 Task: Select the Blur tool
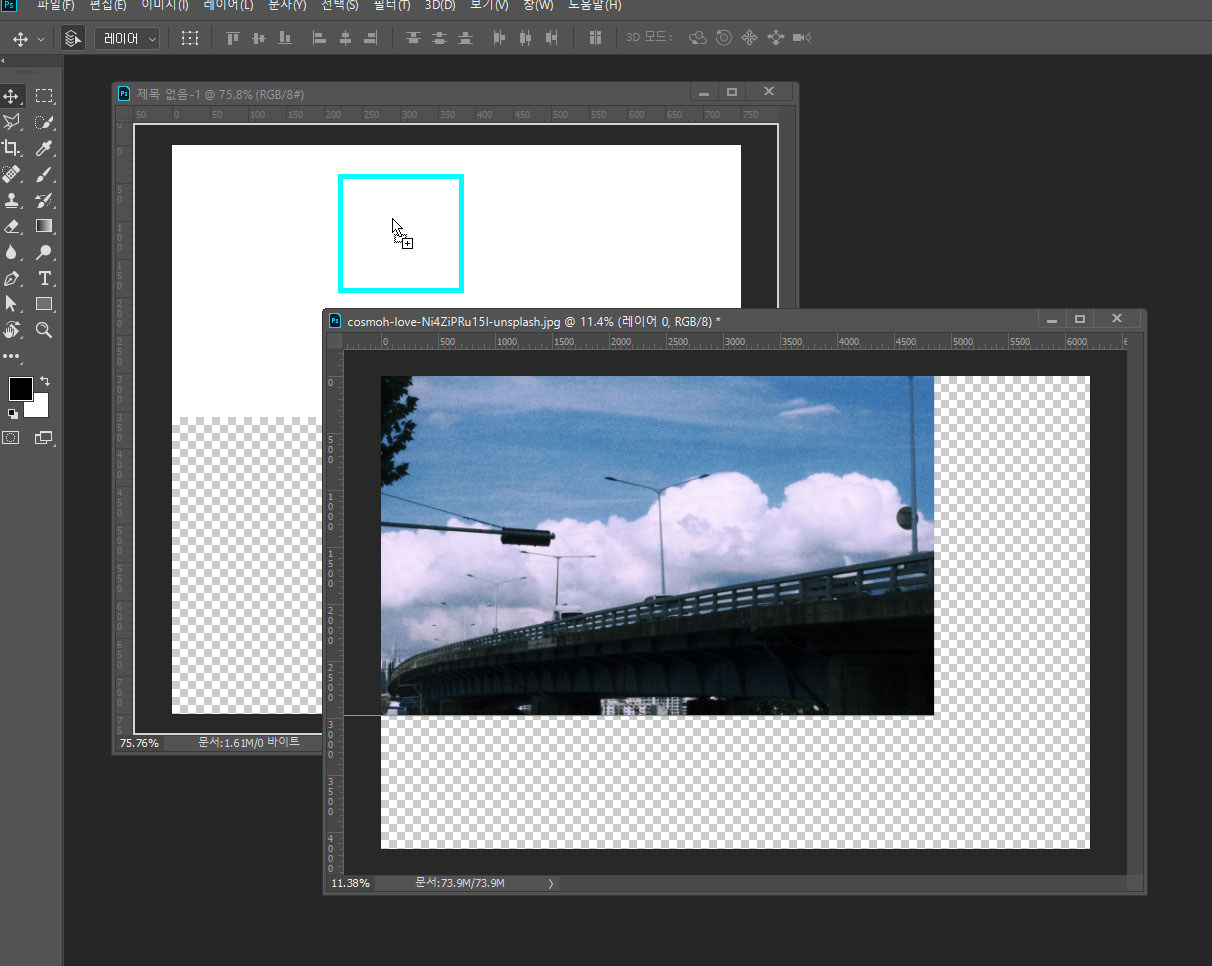(x=12, y=252)
